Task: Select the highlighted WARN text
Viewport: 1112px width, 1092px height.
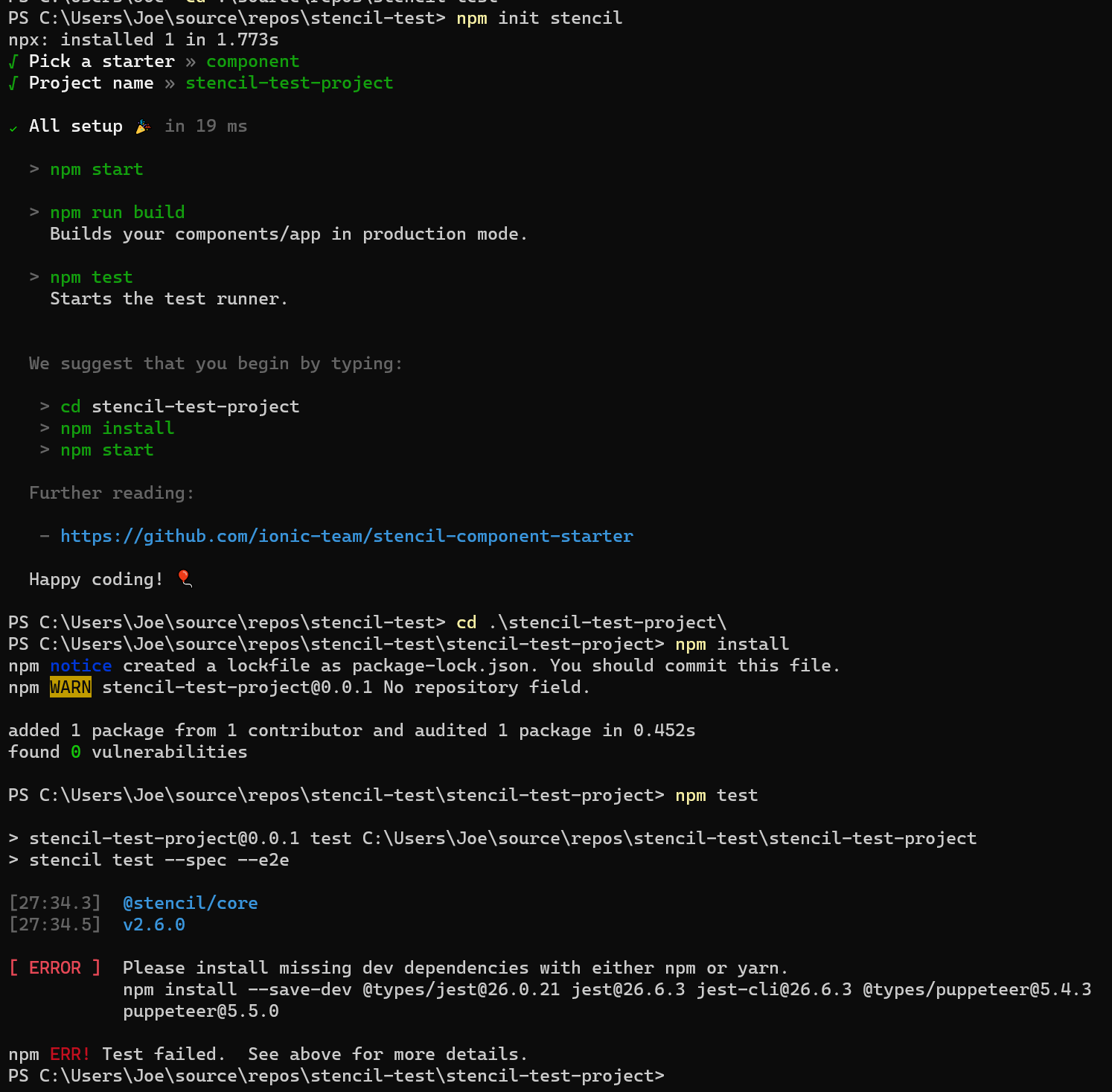Action: pyautogui.click(x=70, y=687)
